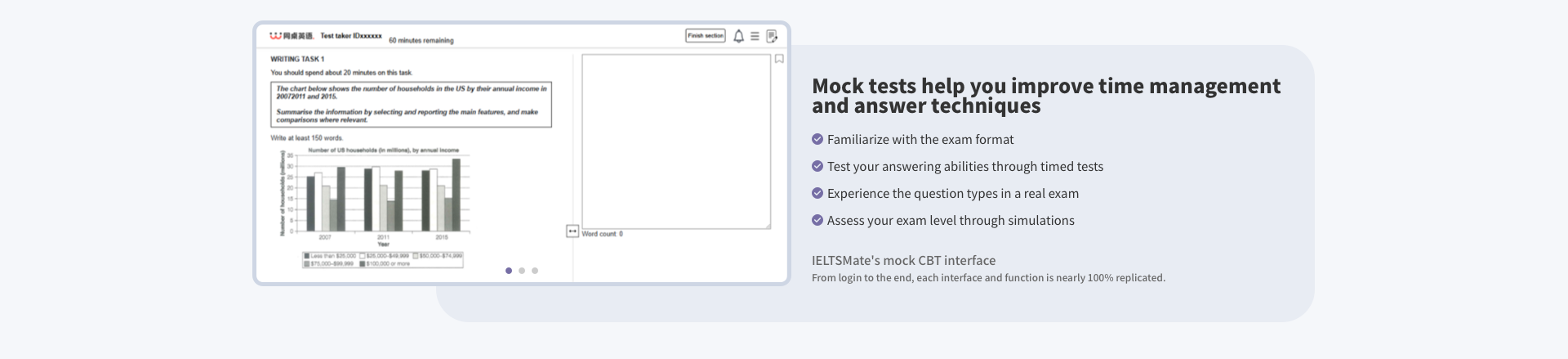Go to the third carousel slide dot
Viewport: 1568px width, 359px height.
pos(535,271)
